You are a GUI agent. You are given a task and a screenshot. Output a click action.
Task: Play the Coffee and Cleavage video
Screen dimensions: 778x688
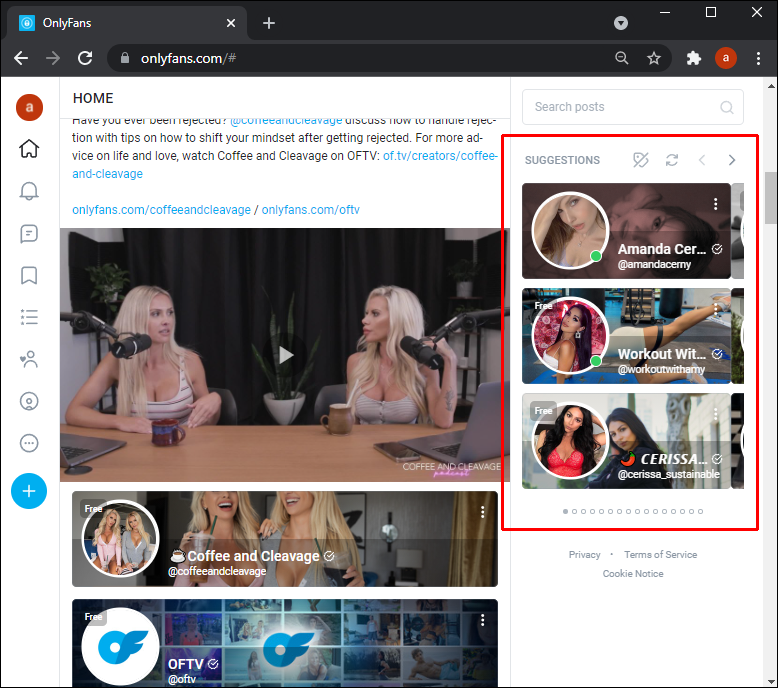(285, 355)
